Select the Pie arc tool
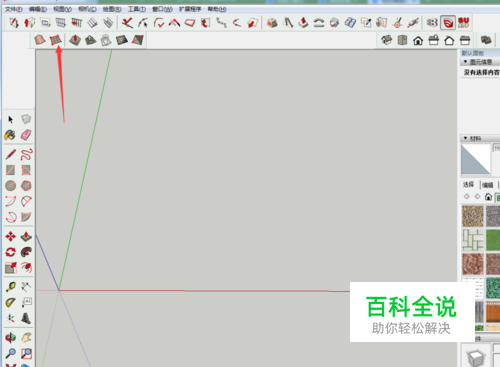The width and height of the screenshot is (500, 367). pyautogui.click(x=26, y=201)
